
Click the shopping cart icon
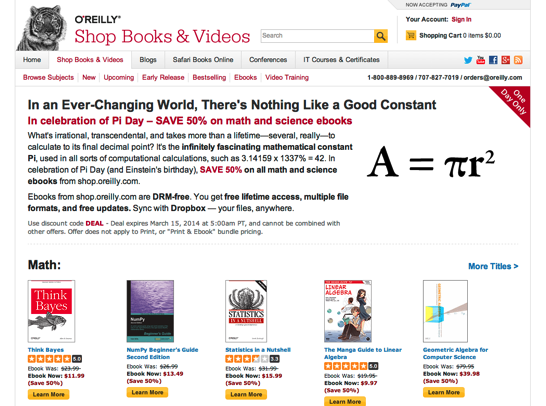(x=411, y=35)
